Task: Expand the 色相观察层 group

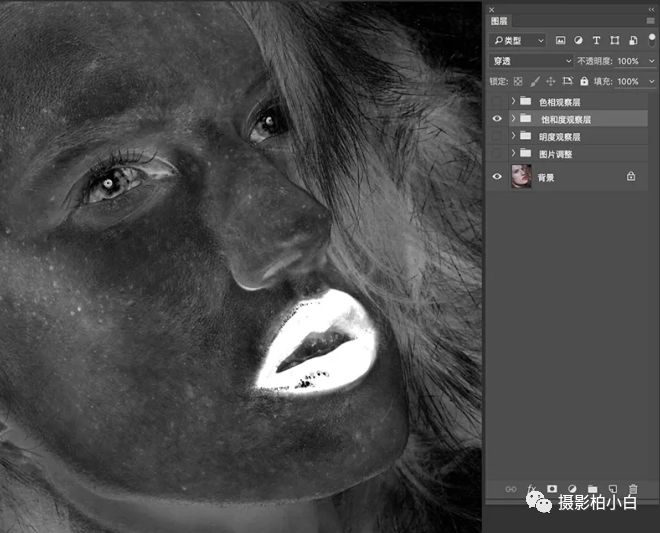Action: (x=514, y=102)
